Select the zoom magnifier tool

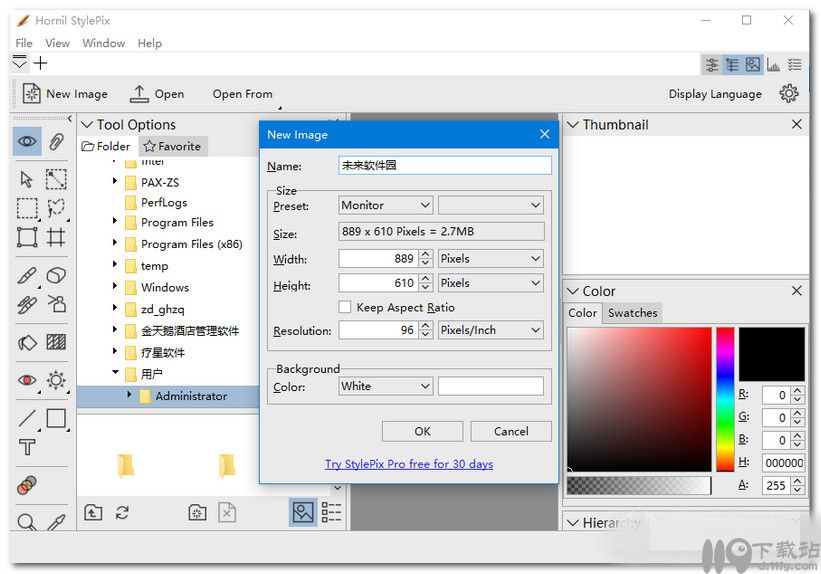(x=26, y=522)
